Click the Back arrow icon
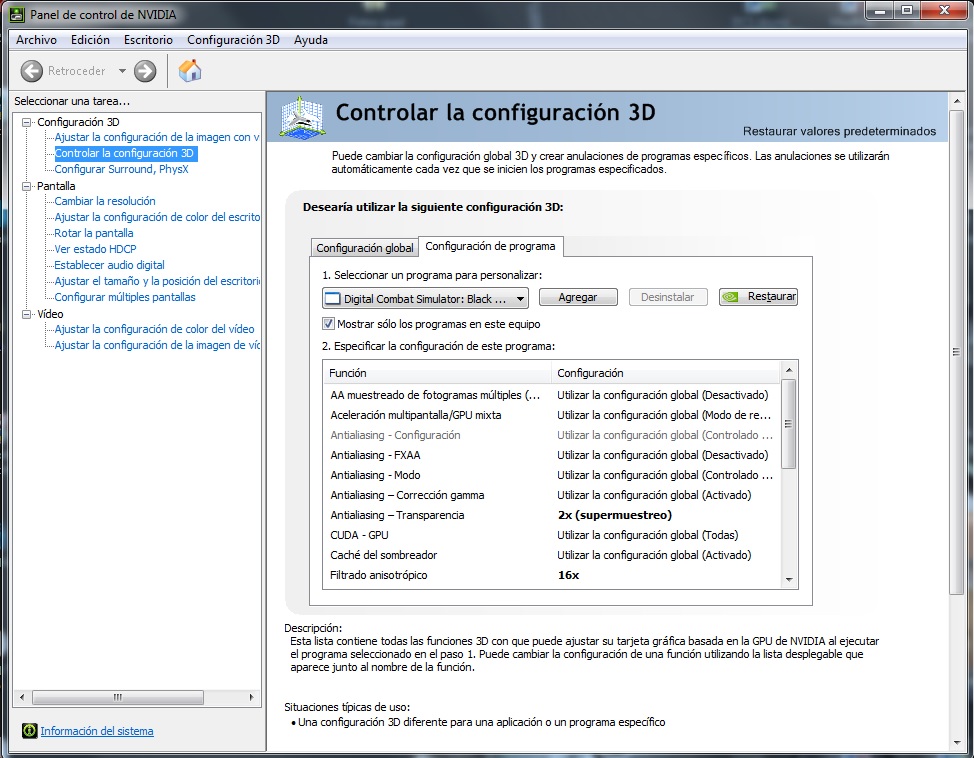Image resolution: width=974 pixels, height=758 pixels. point(32,71)
